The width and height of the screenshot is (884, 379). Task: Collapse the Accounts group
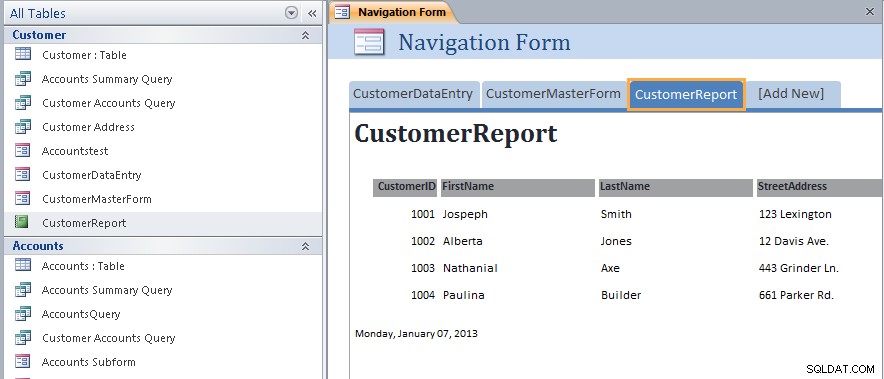coord(305,246)
